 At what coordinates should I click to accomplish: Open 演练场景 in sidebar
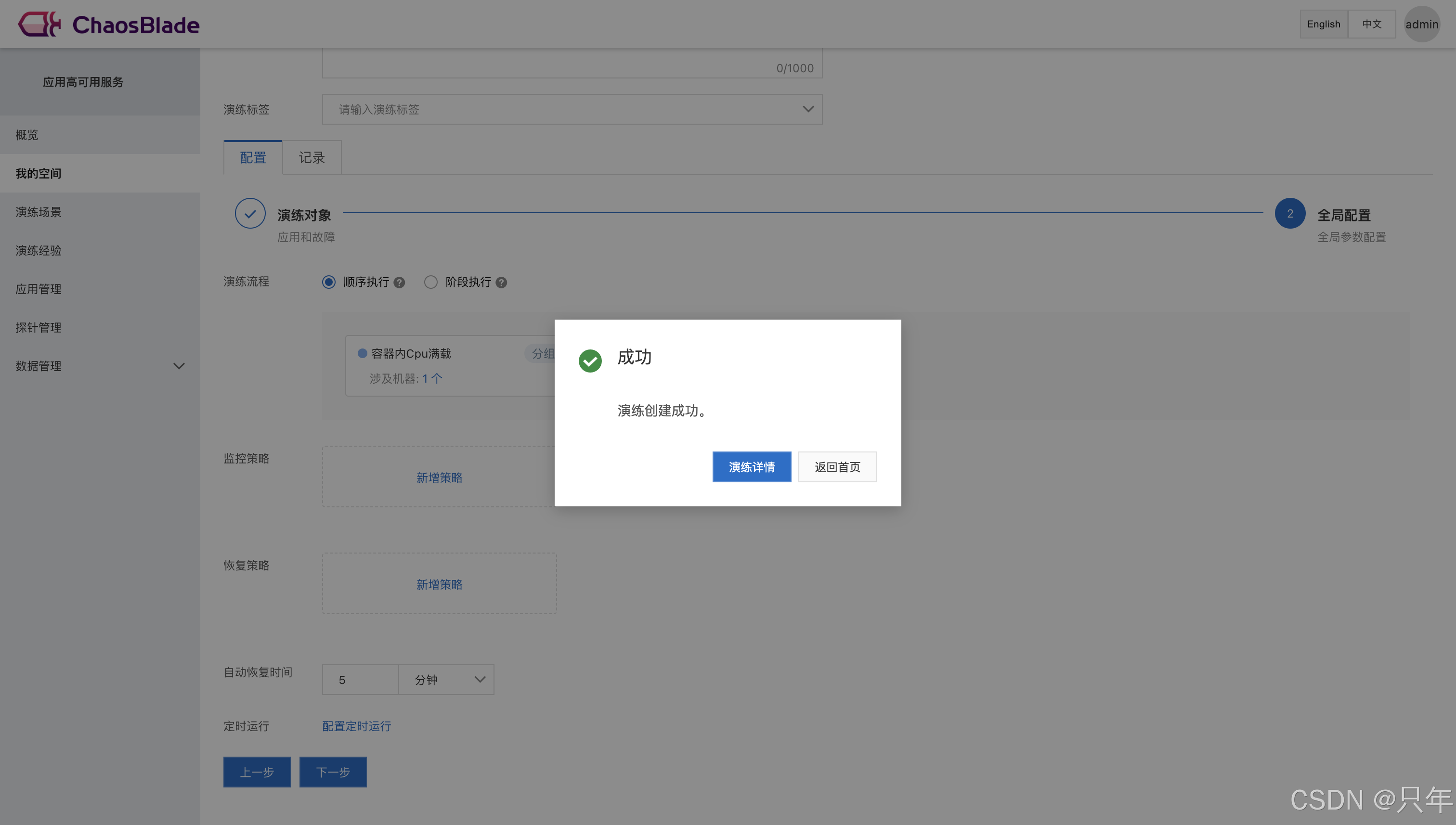click(39, 212)
